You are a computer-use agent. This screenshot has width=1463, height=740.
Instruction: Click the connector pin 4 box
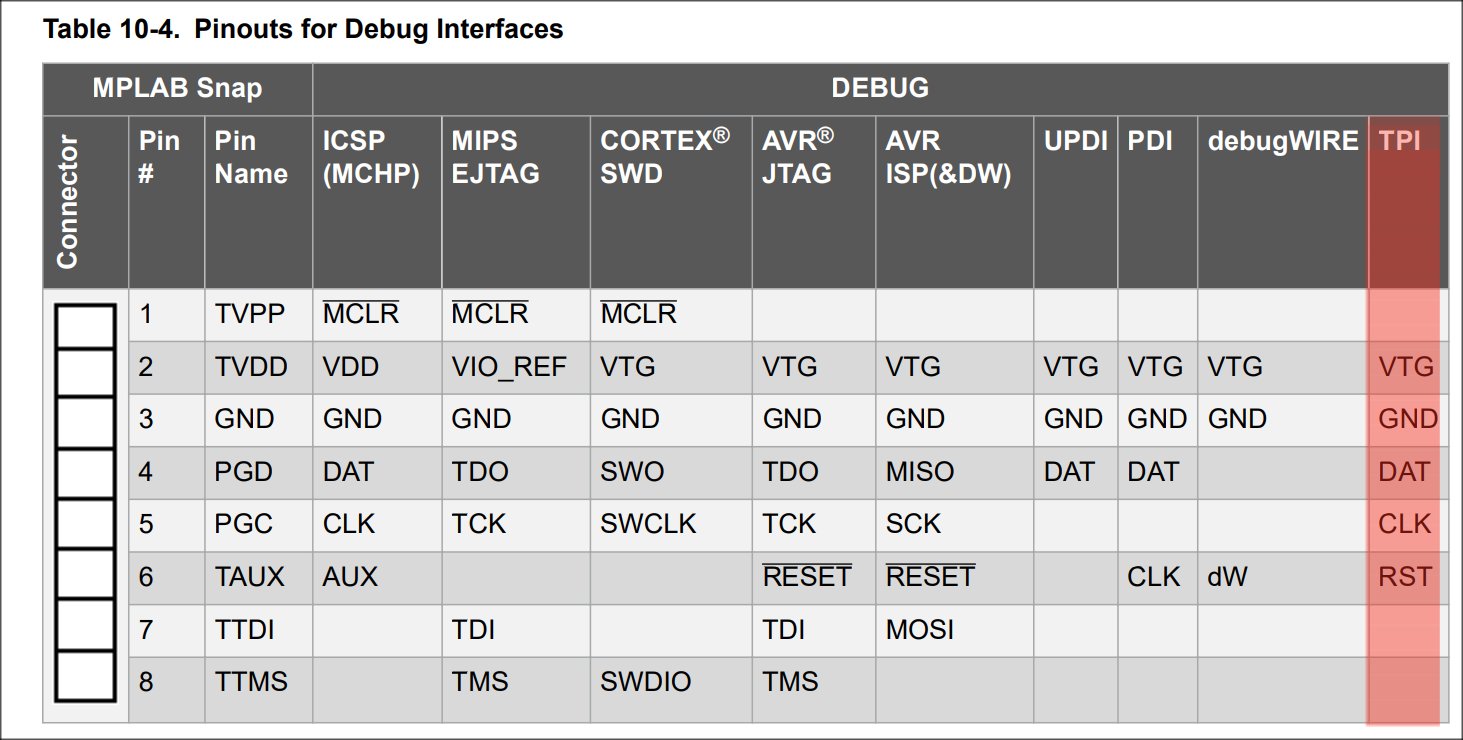tap(84, 474)
